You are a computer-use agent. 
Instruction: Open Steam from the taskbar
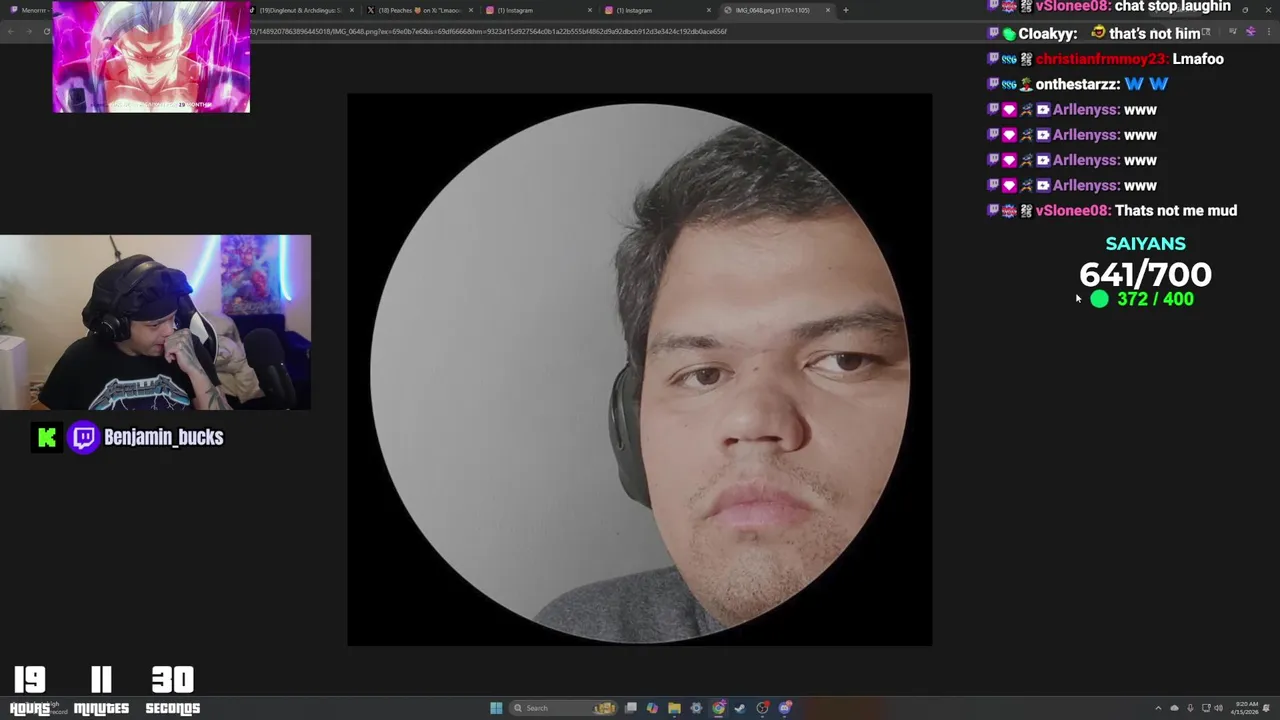click(x=740, y=708)
